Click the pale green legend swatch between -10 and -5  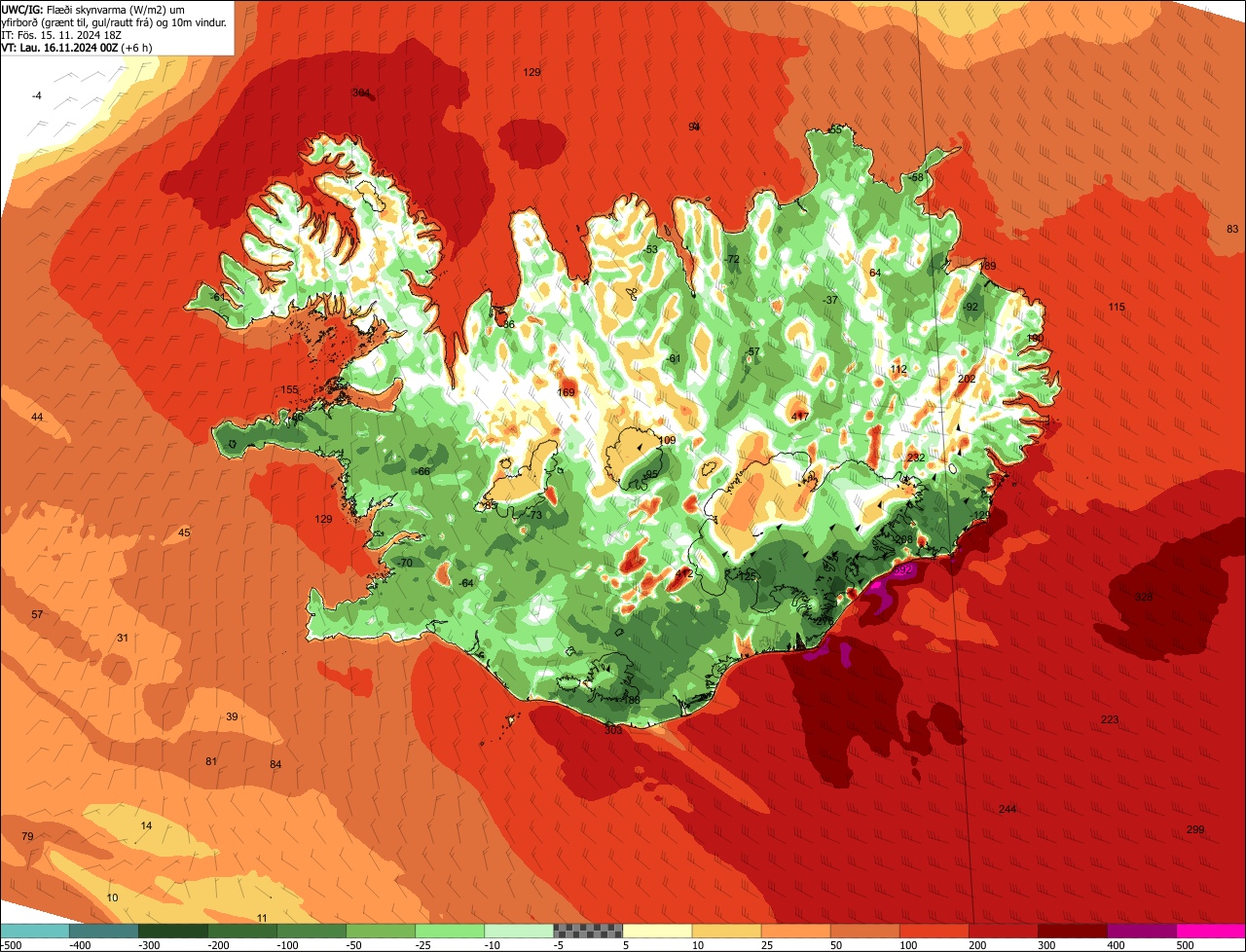519,932
